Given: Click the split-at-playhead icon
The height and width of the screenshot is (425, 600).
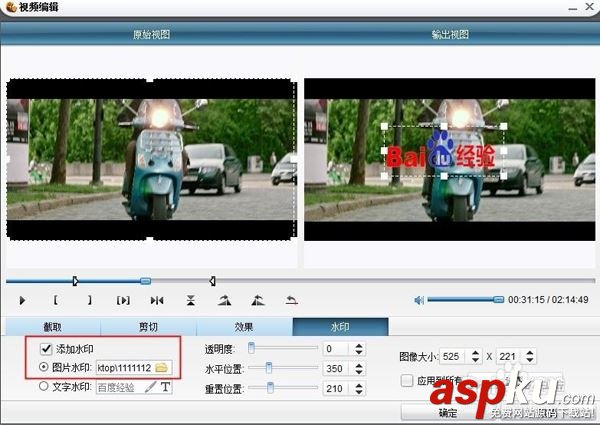Looking at the screenshot, I should pos(157,301).
